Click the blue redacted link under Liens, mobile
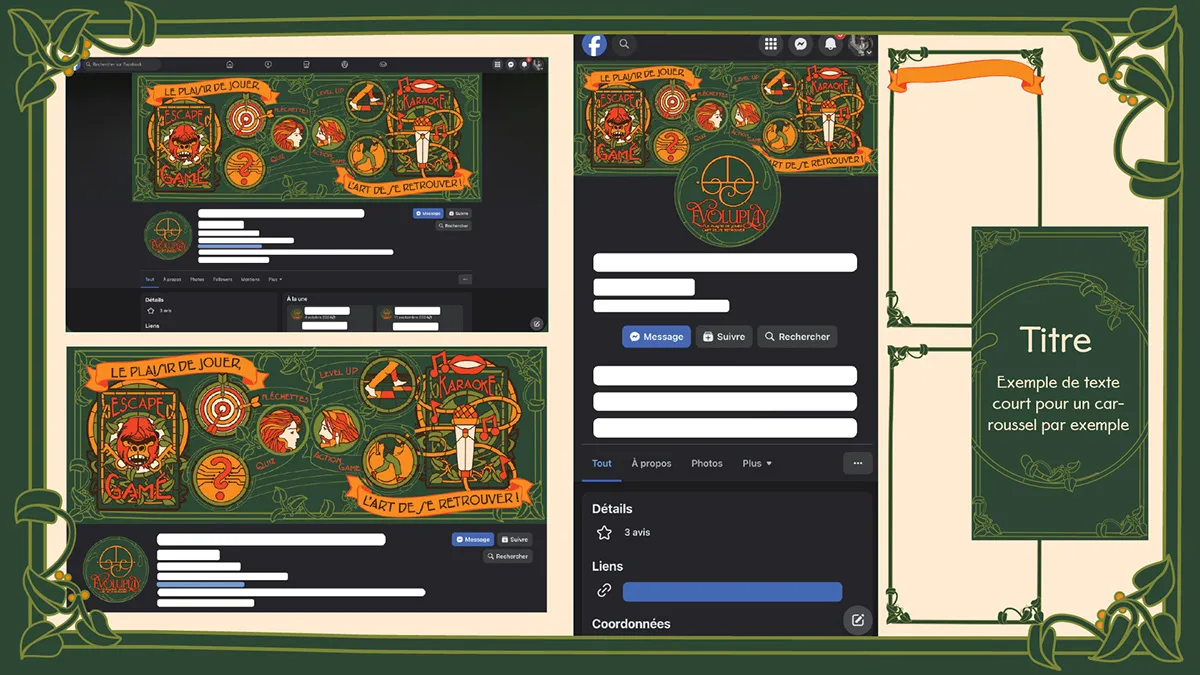The image size is (1200, 675). coord(732,591)
